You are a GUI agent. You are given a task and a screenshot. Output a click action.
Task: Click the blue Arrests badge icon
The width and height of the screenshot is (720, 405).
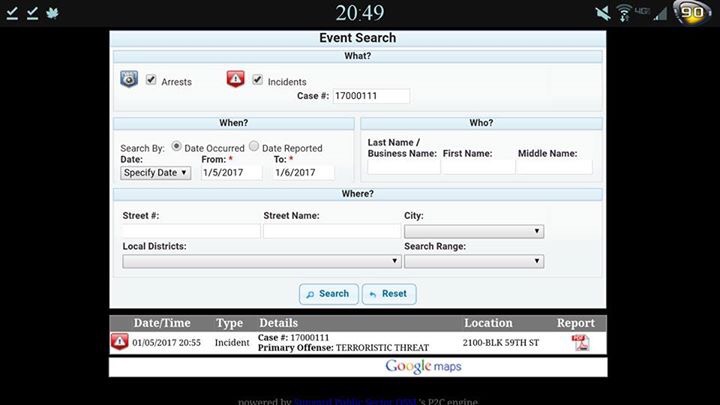[x=129, y=79]
